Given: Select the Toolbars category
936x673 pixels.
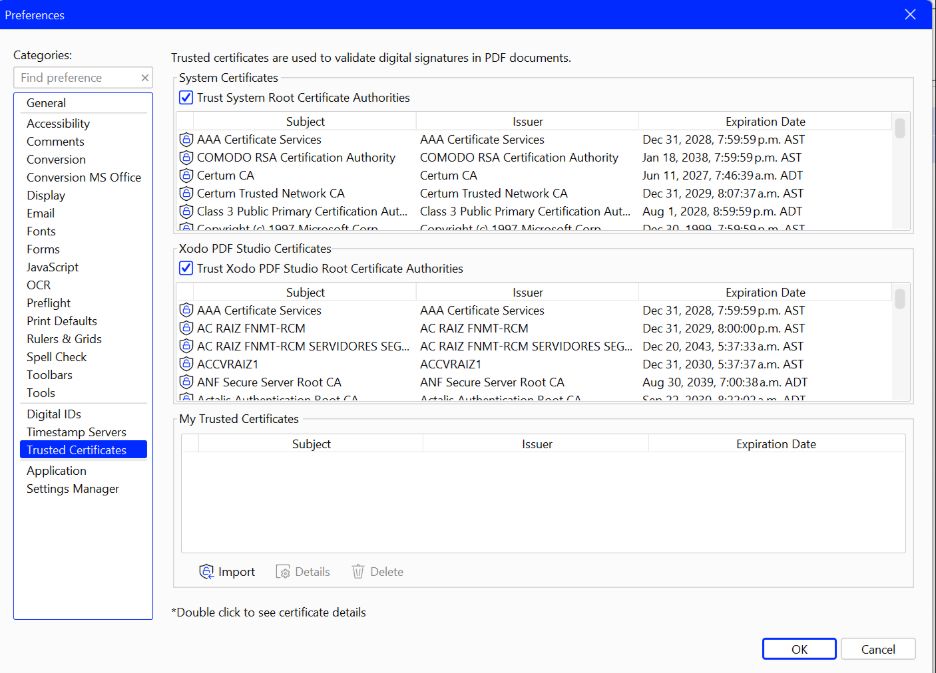Looking at the screenshot, I should coord(83,374).
